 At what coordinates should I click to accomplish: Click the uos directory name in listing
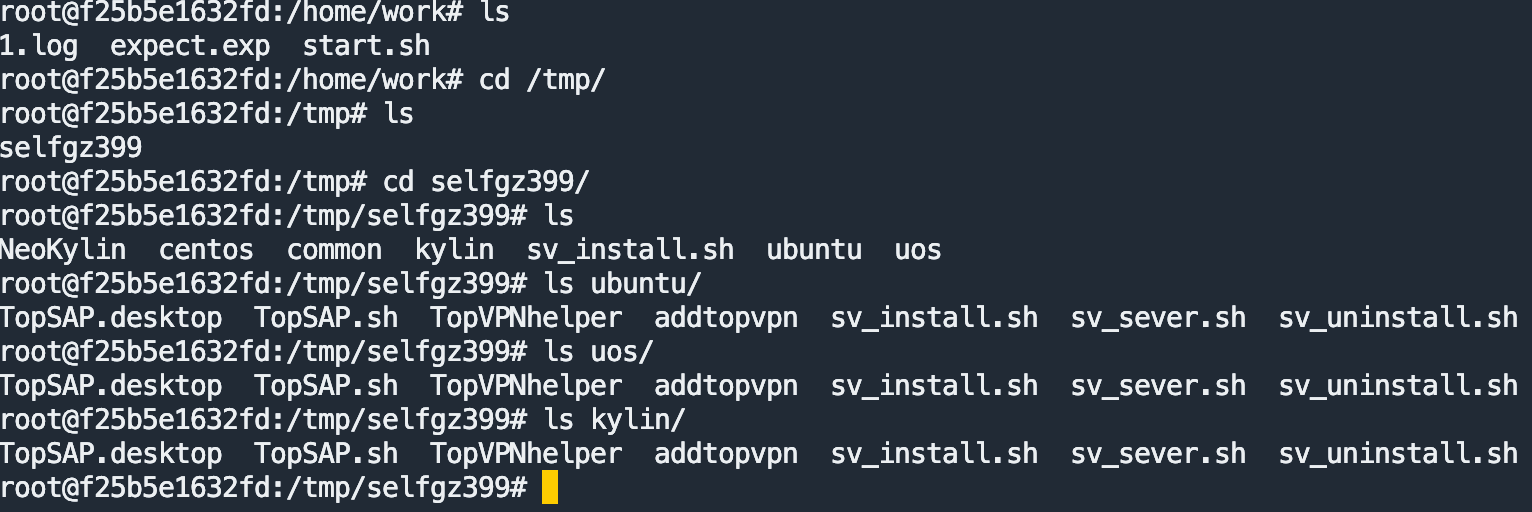918,250
